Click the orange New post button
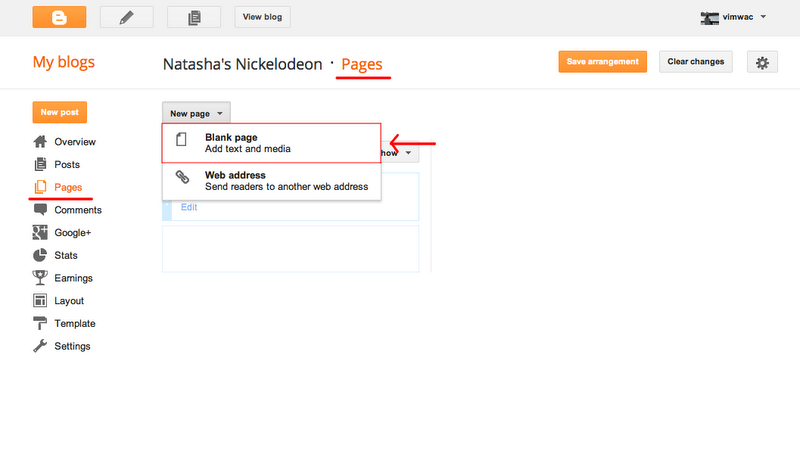 coord(60,112)
